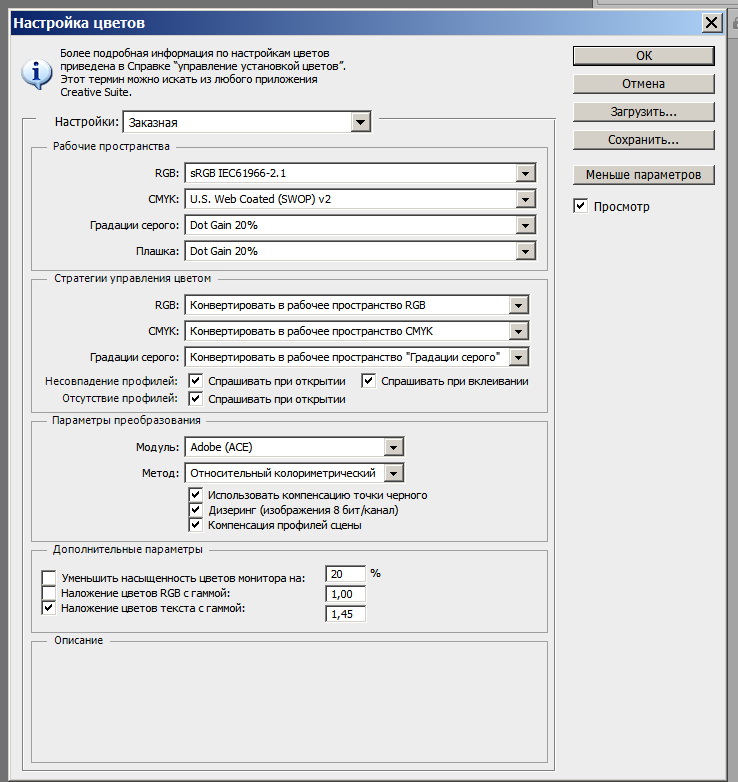Screen dimensions: 738x782
Task: Open the Градации серого working space dropdown (Dot Gain 20%)
Action: click(360, 225)
